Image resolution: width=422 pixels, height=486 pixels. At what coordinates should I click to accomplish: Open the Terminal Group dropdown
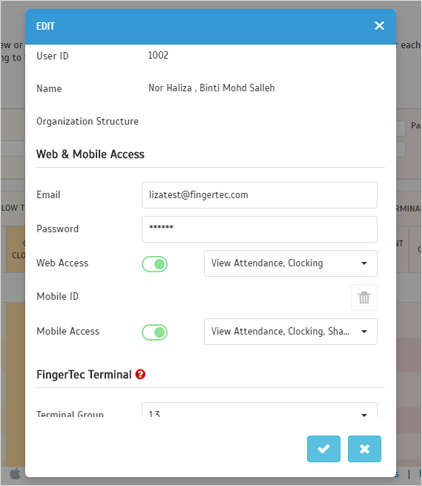click(260, 411)
